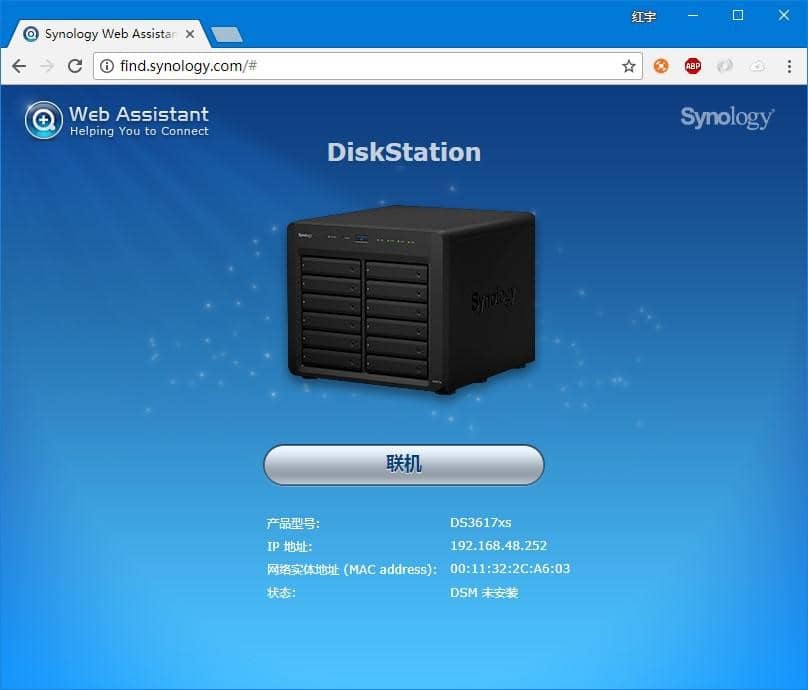Bookmark this page with the star icon
808x690 pixels.
pyautogui.click(x=628, y=66)
